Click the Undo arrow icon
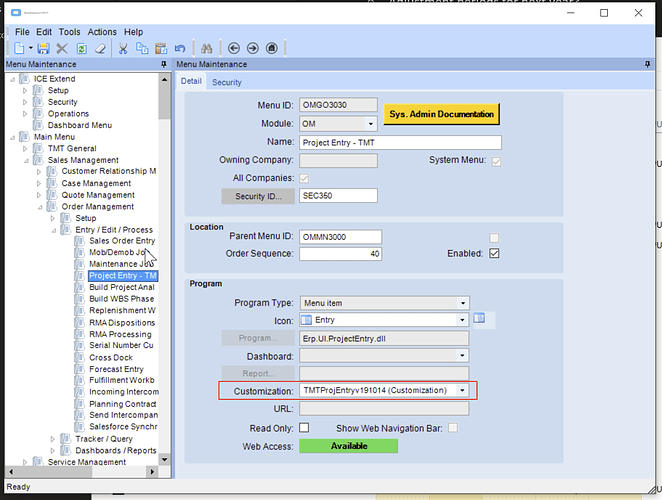This screenshot has height=500, width=662. point(180,49)
